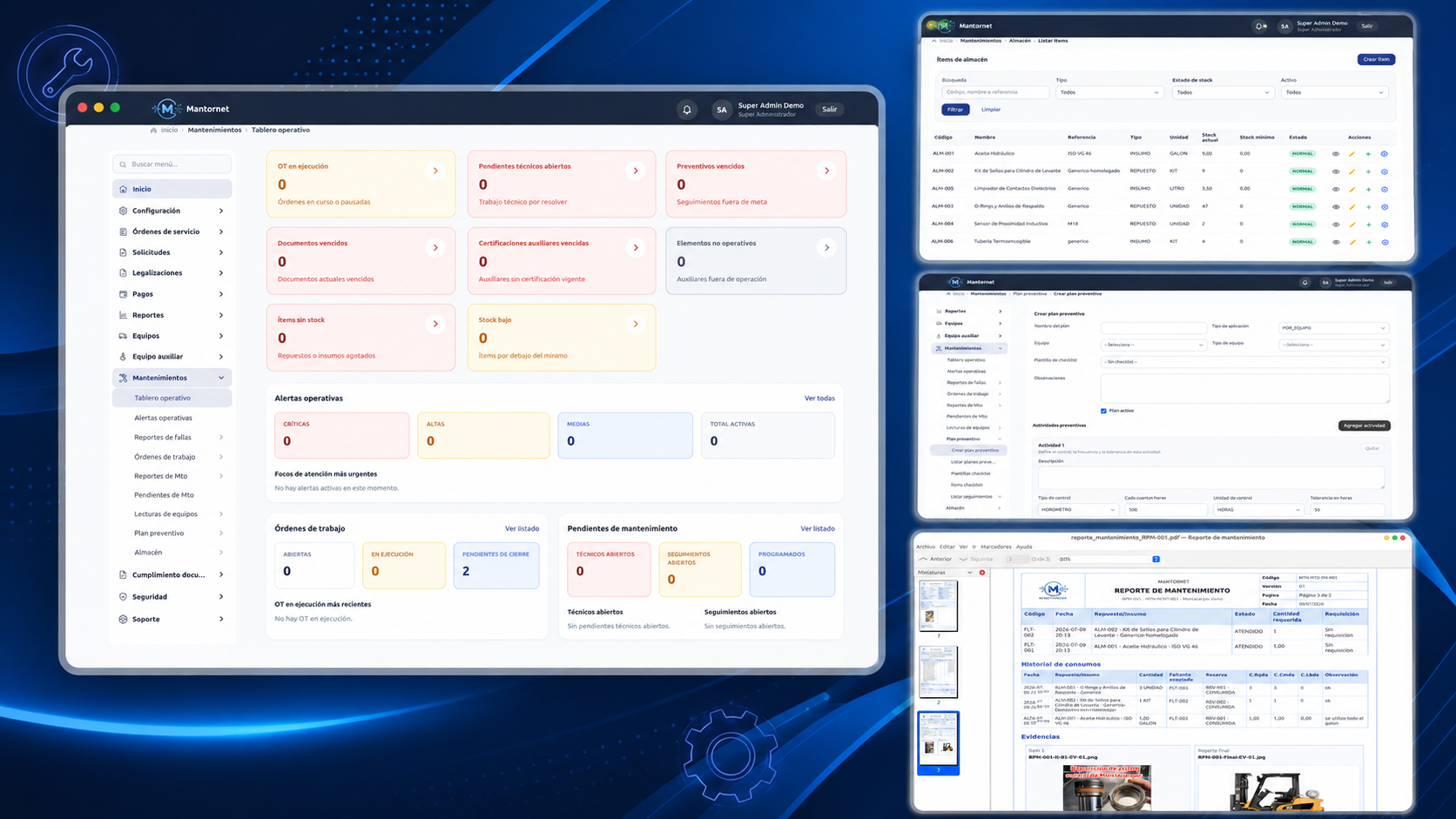Image resolution: width=1456 pixels, height=819 pixels.
Task: Click the Buscar menú search field
Action: point(172,164)
